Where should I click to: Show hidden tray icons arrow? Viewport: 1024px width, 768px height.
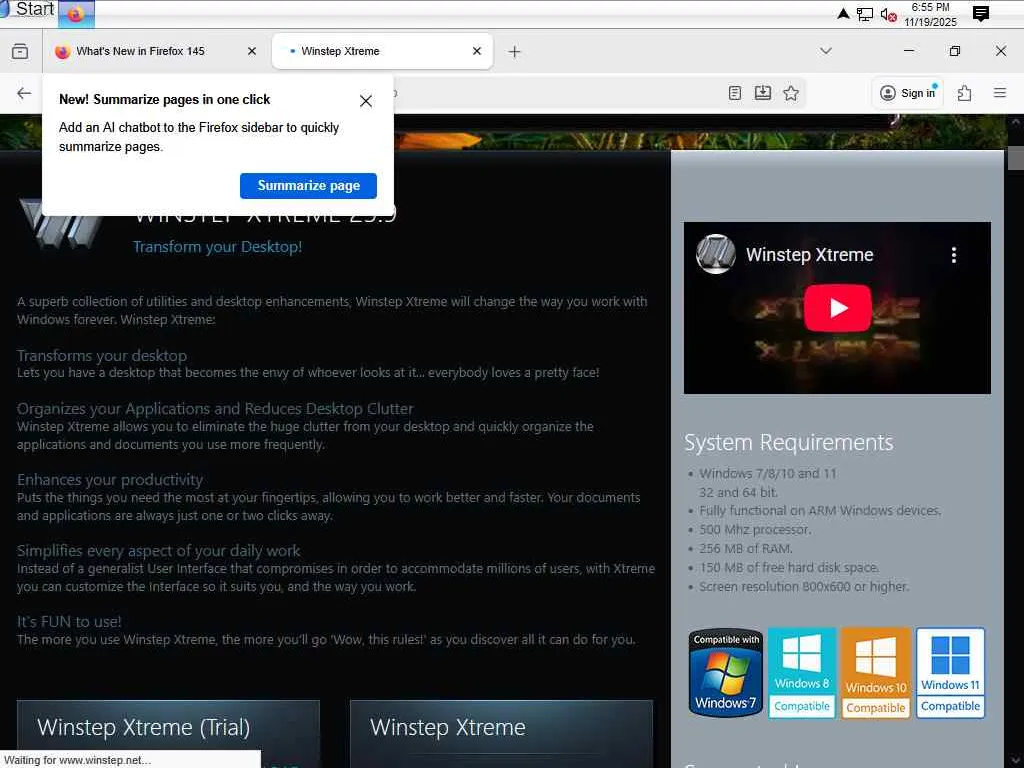point(843,14)
